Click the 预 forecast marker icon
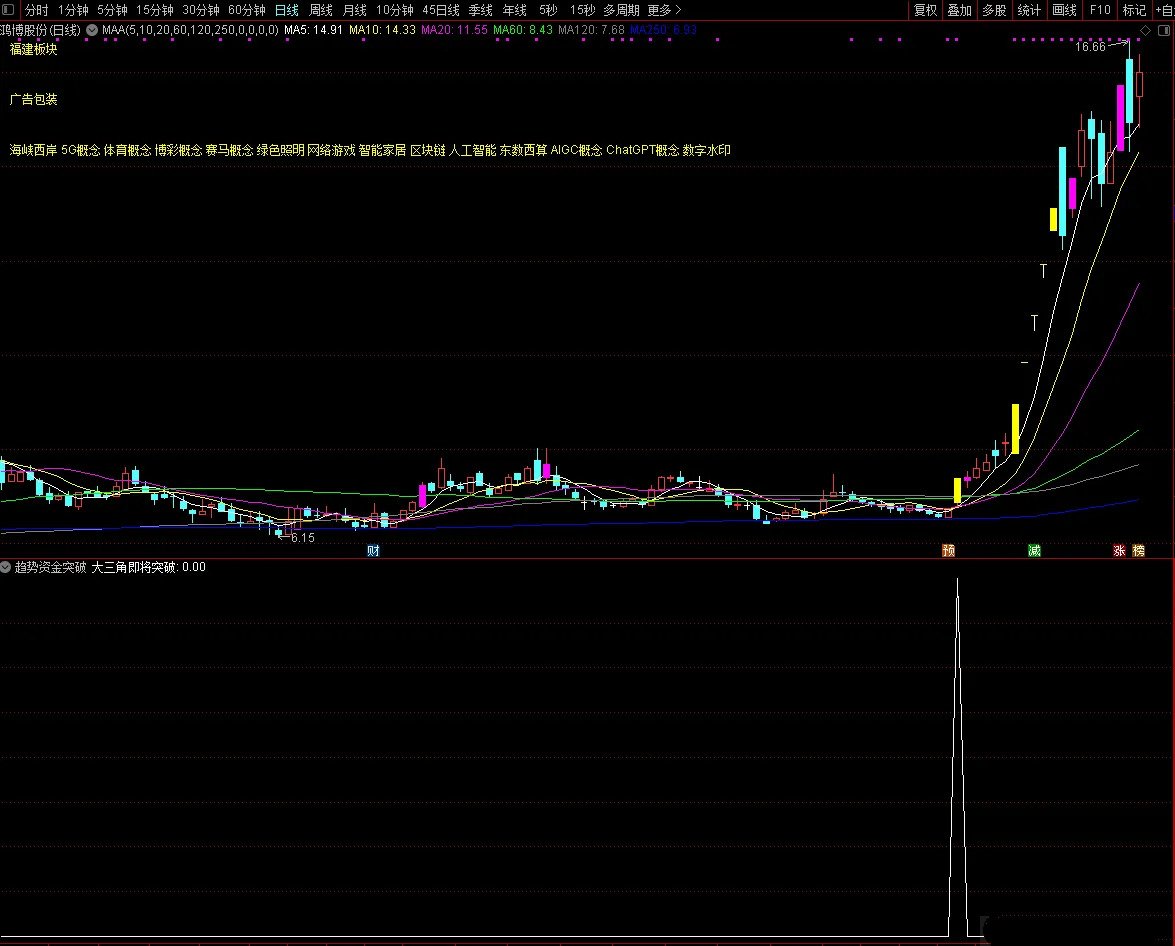This screenshot has height=946, width=1175. click(x=948, y=551)
